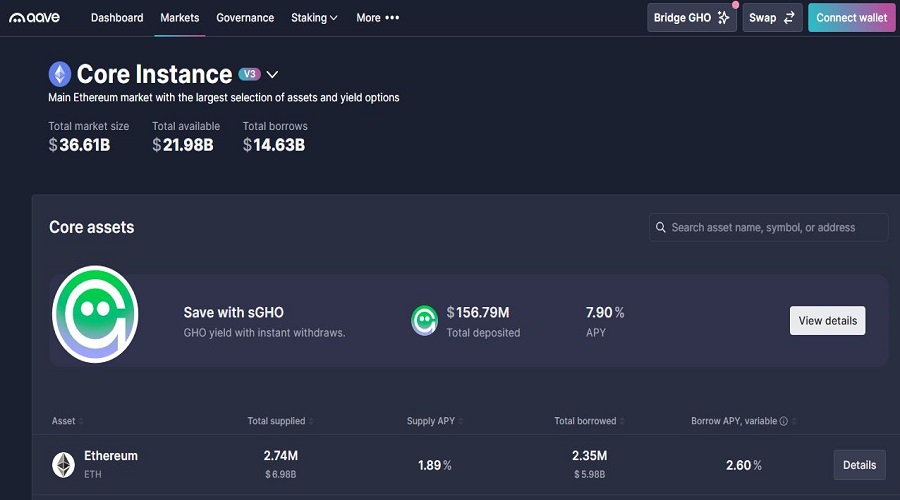Image resolution: width=900 pixels, height=500 pixels.
Task: Select the Markets tab
Action: [x=180, y=18]
